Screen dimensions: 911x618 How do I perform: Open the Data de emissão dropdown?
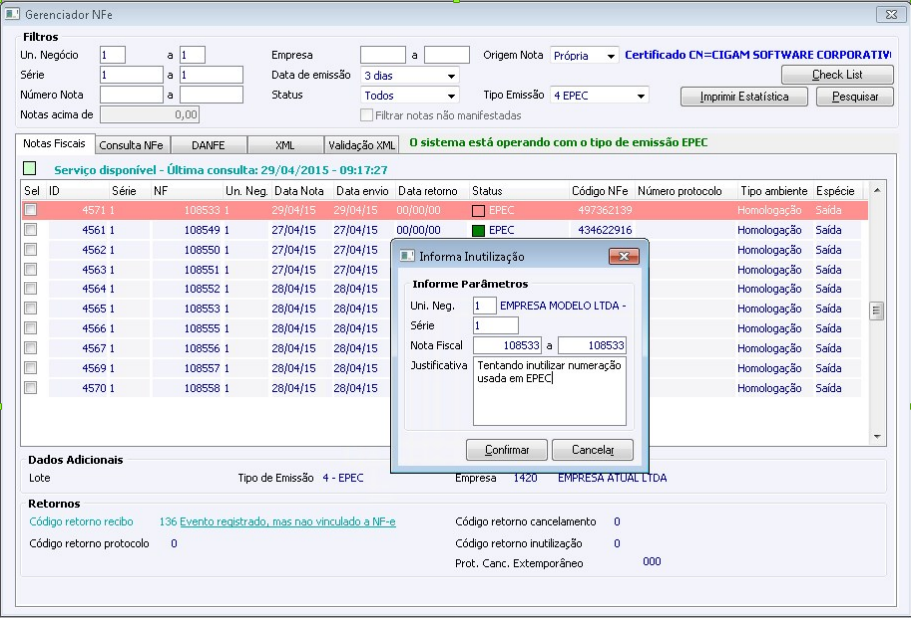tap(451, 76)
